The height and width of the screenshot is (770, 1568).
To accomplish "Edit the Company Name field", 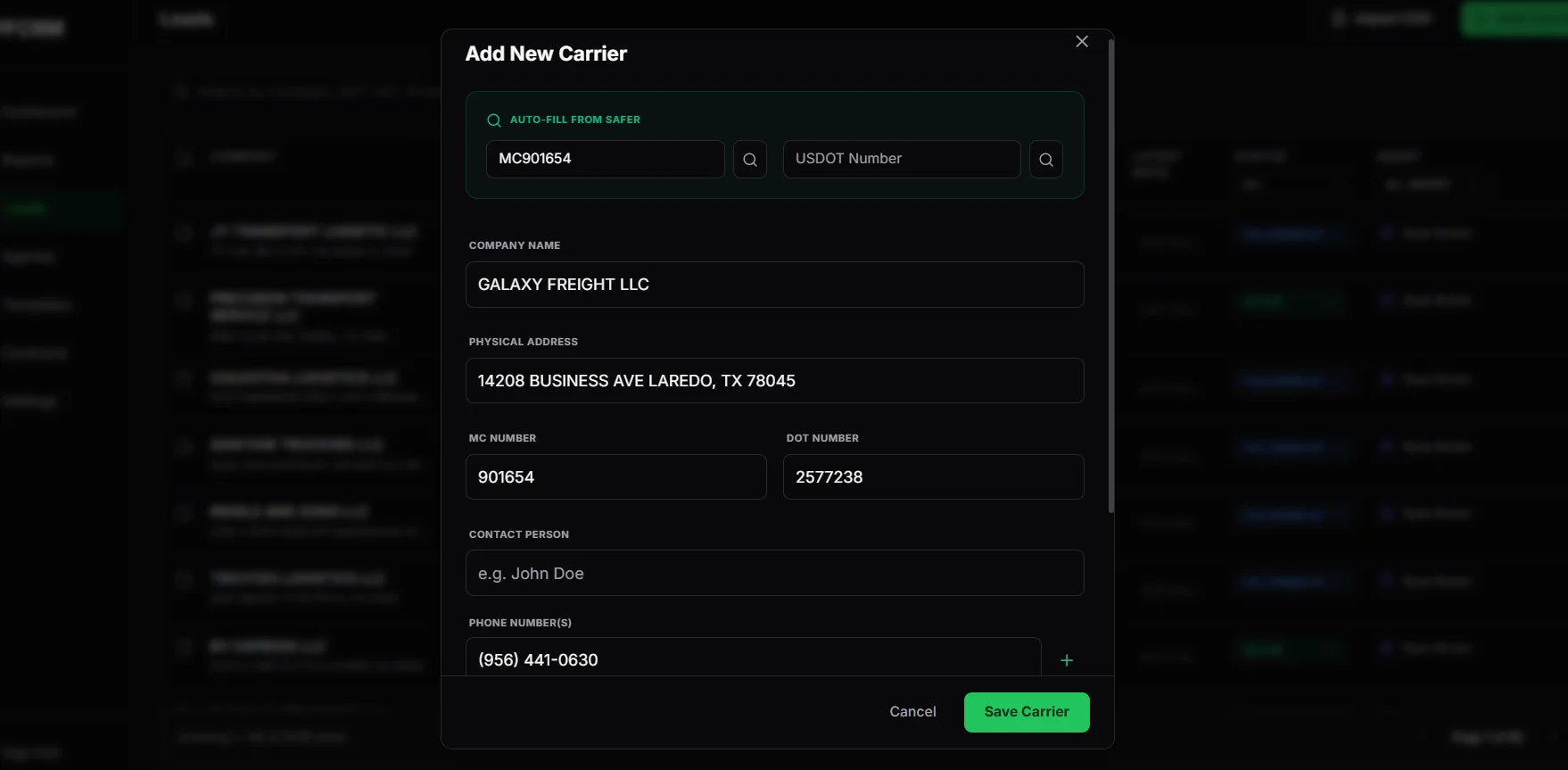I will click(775, 285).
